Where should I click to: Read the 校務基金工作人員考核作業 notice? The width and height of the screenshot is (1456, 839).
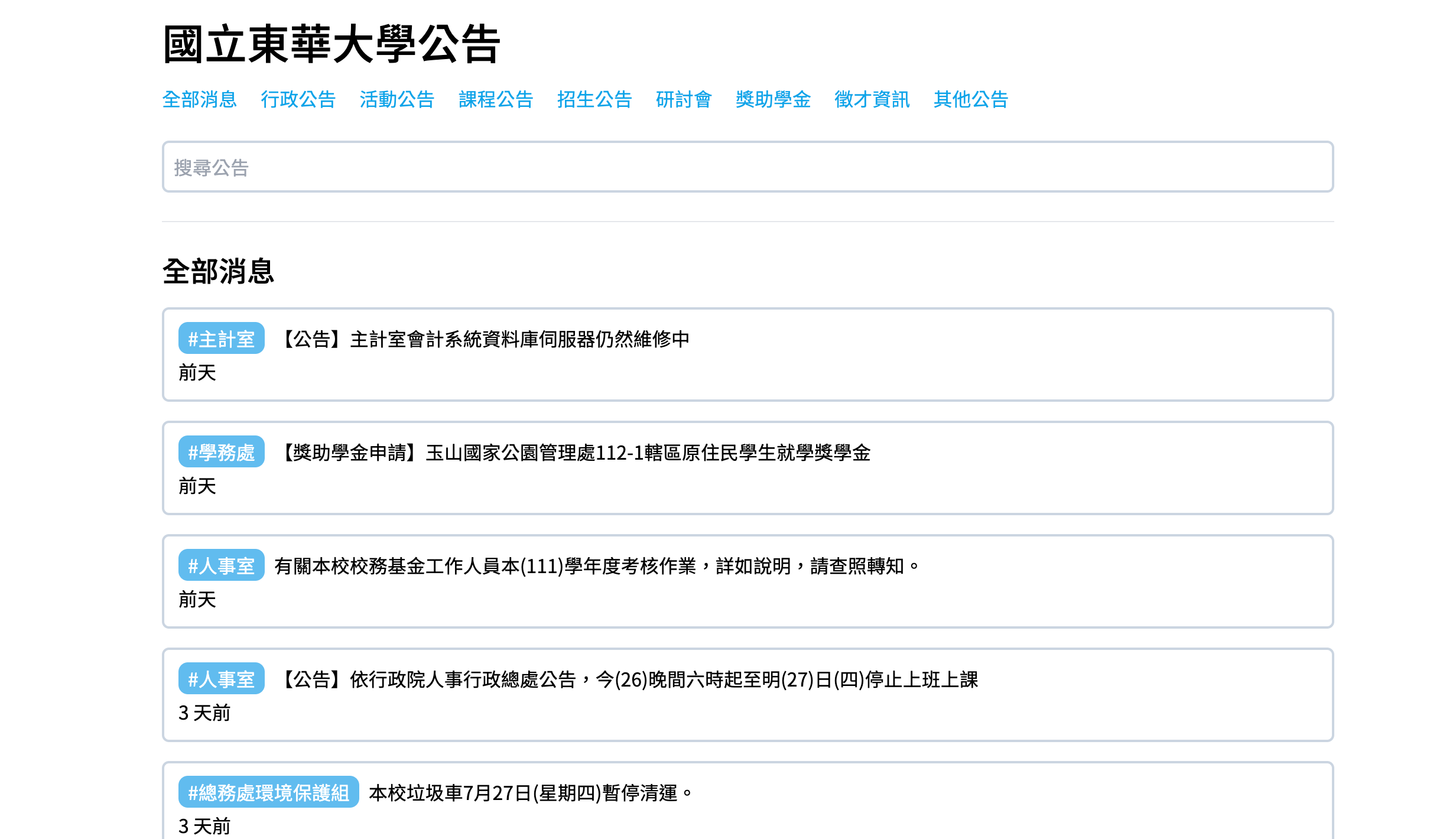pos(596,566)
